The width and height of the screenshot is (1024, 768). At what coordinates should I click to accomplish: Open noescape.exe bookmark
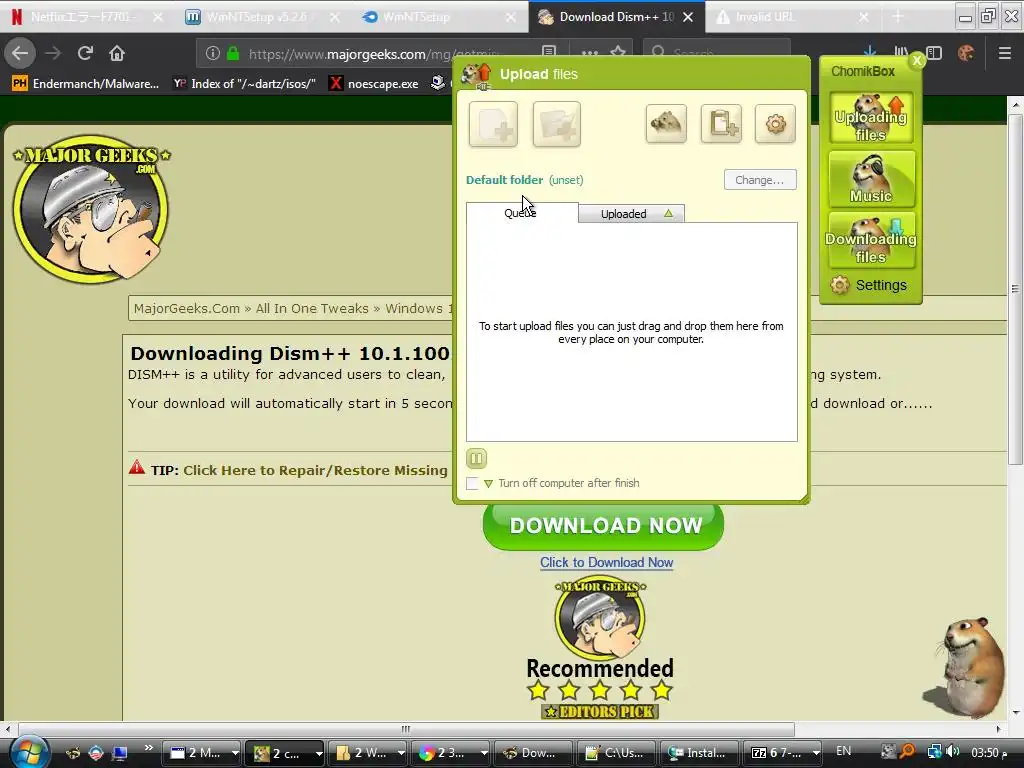click(x=374, y=83)
